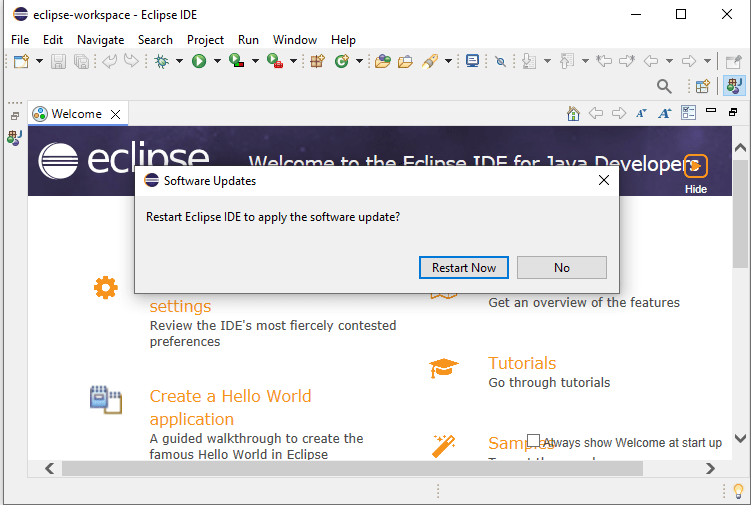Click Restart Now in Software Updates dialog
This screenshot has height=505, width=751.
point(464,267)
